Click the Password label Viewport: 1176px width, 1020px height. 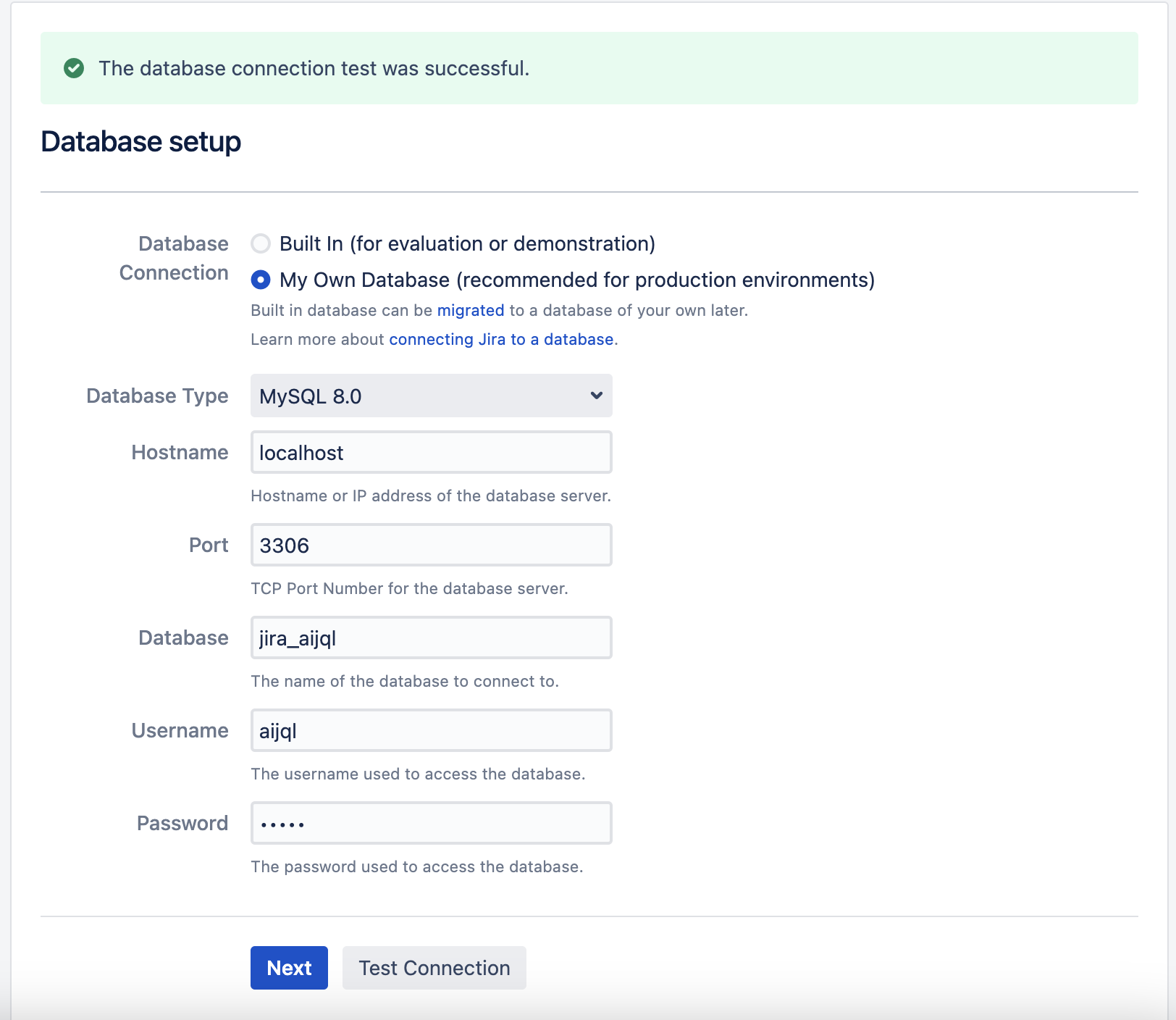(182, 823)
